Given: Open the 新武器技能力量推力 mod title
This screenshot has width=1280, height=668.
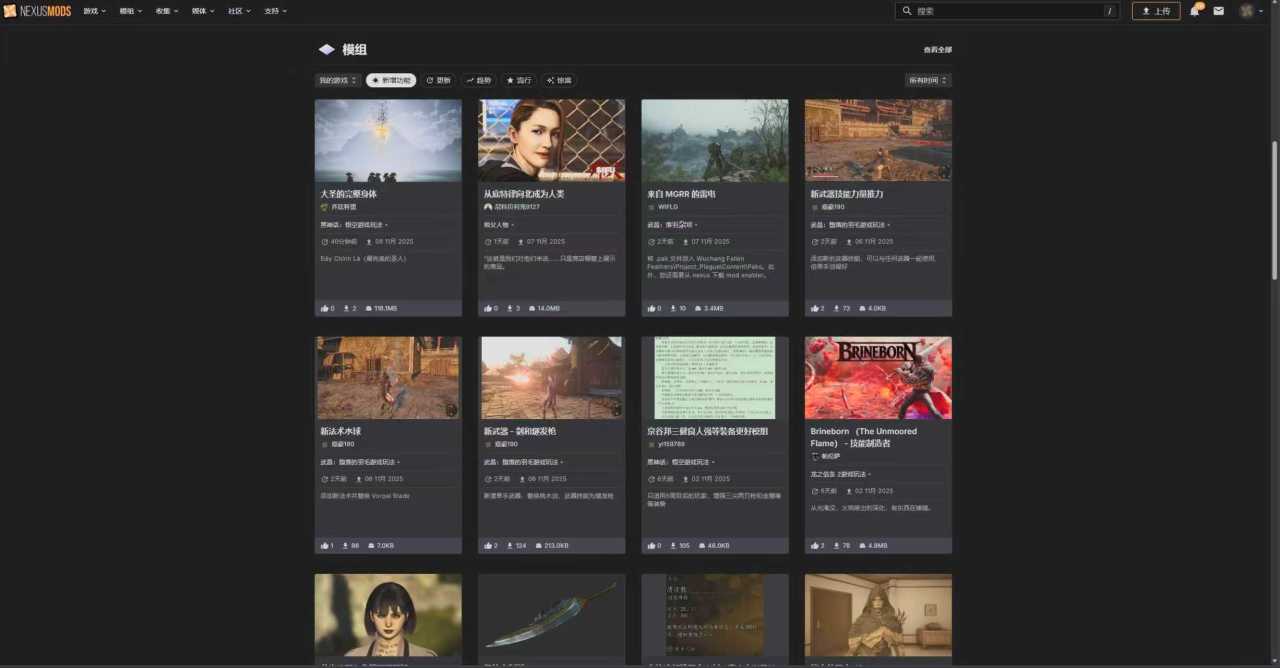Looking at the screenshot, I should [x=847, y=194].
